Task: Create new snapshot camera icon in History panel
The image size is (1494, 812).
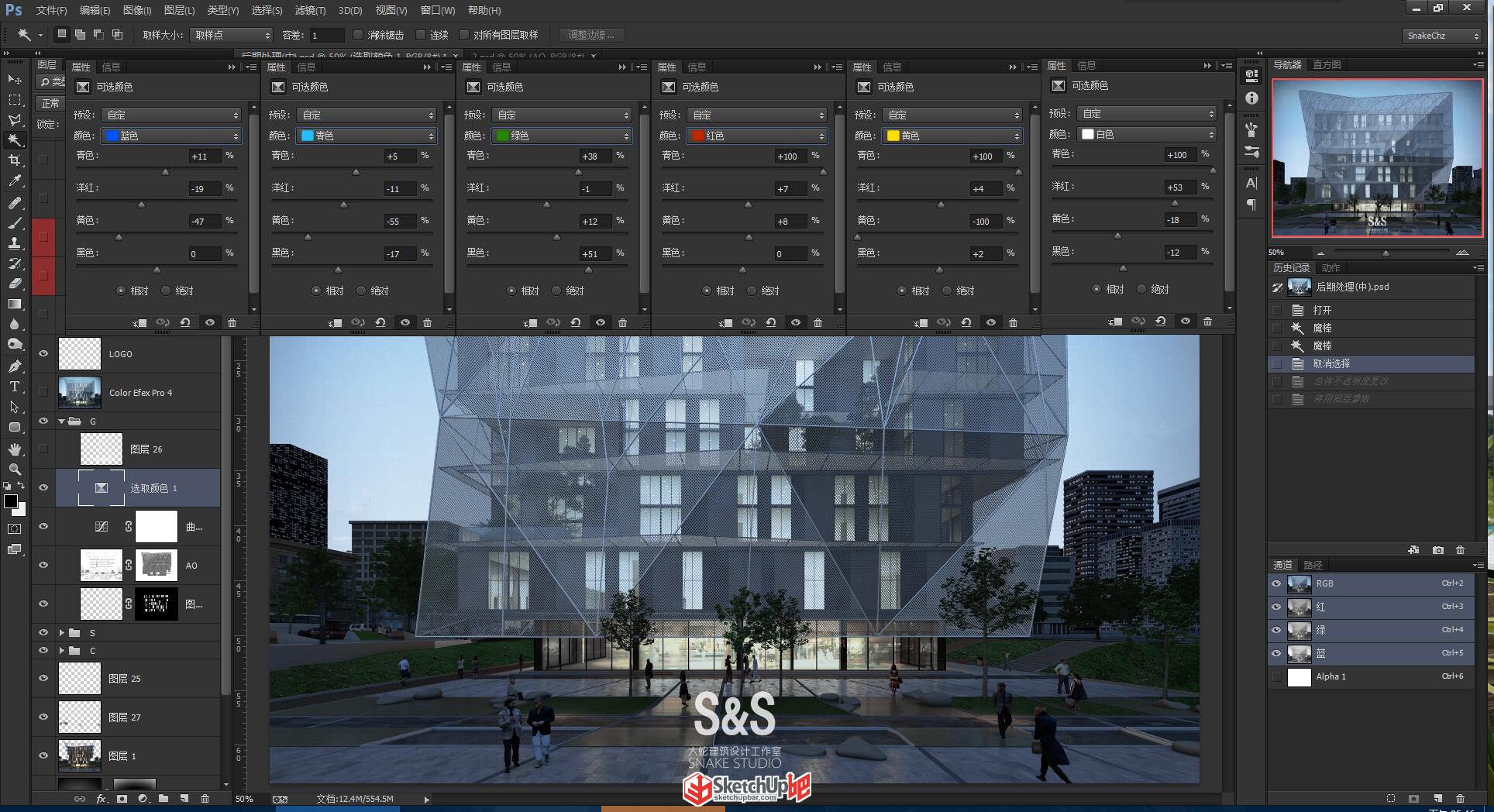Action: (x=1438, y=550)
